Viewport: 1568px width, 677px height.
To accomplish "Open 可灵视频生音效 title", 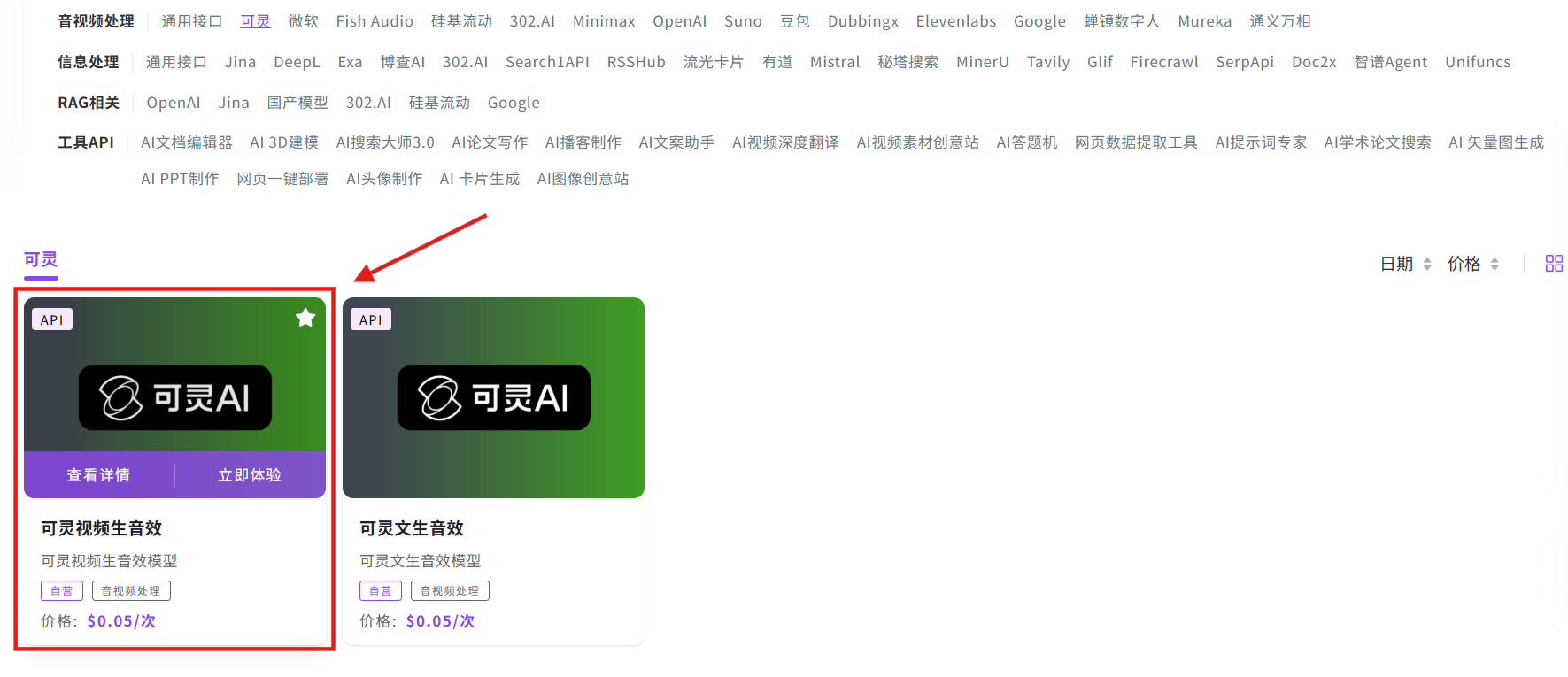I will click(102, 528).
